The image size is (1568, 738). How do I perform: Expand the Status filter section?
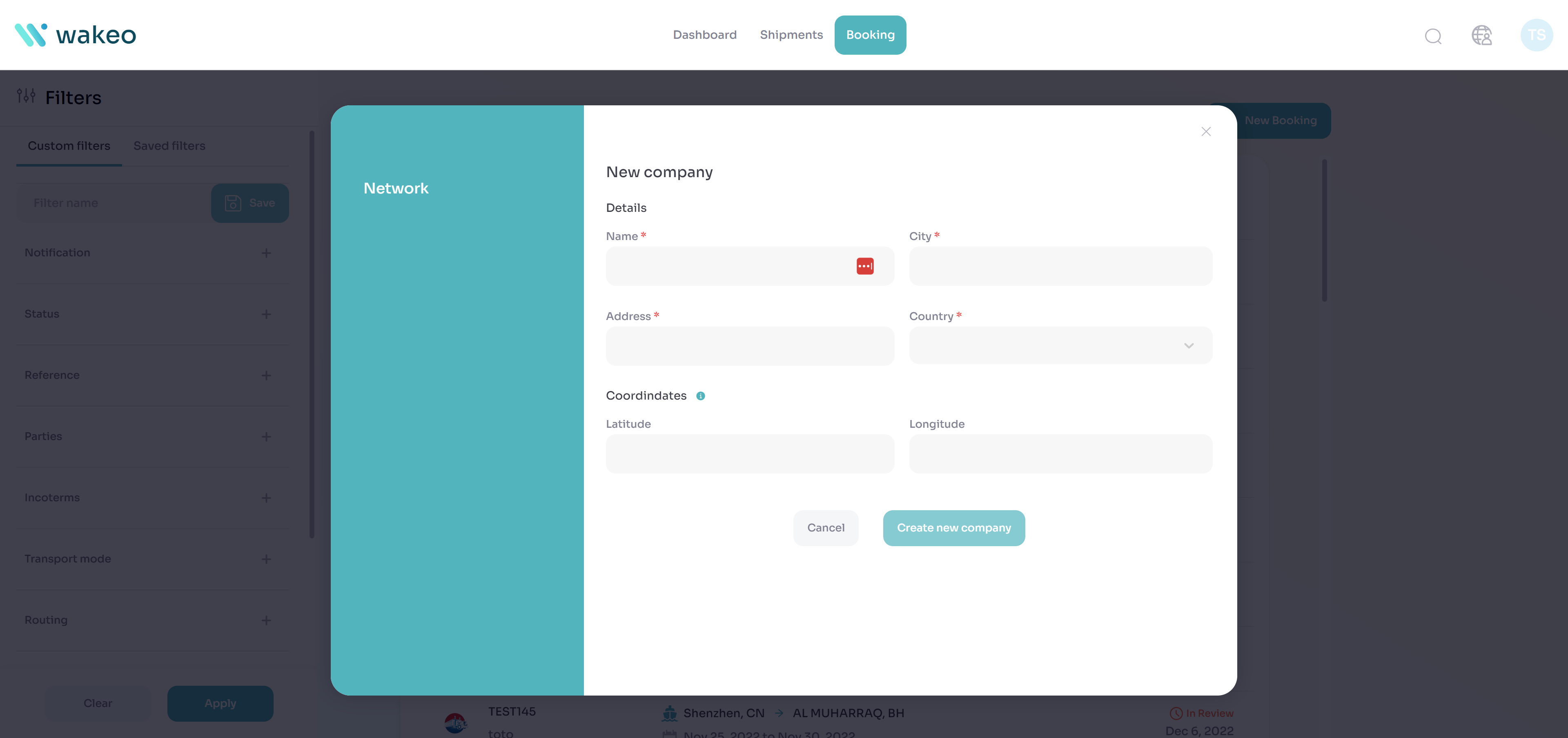tap(266, 315)
